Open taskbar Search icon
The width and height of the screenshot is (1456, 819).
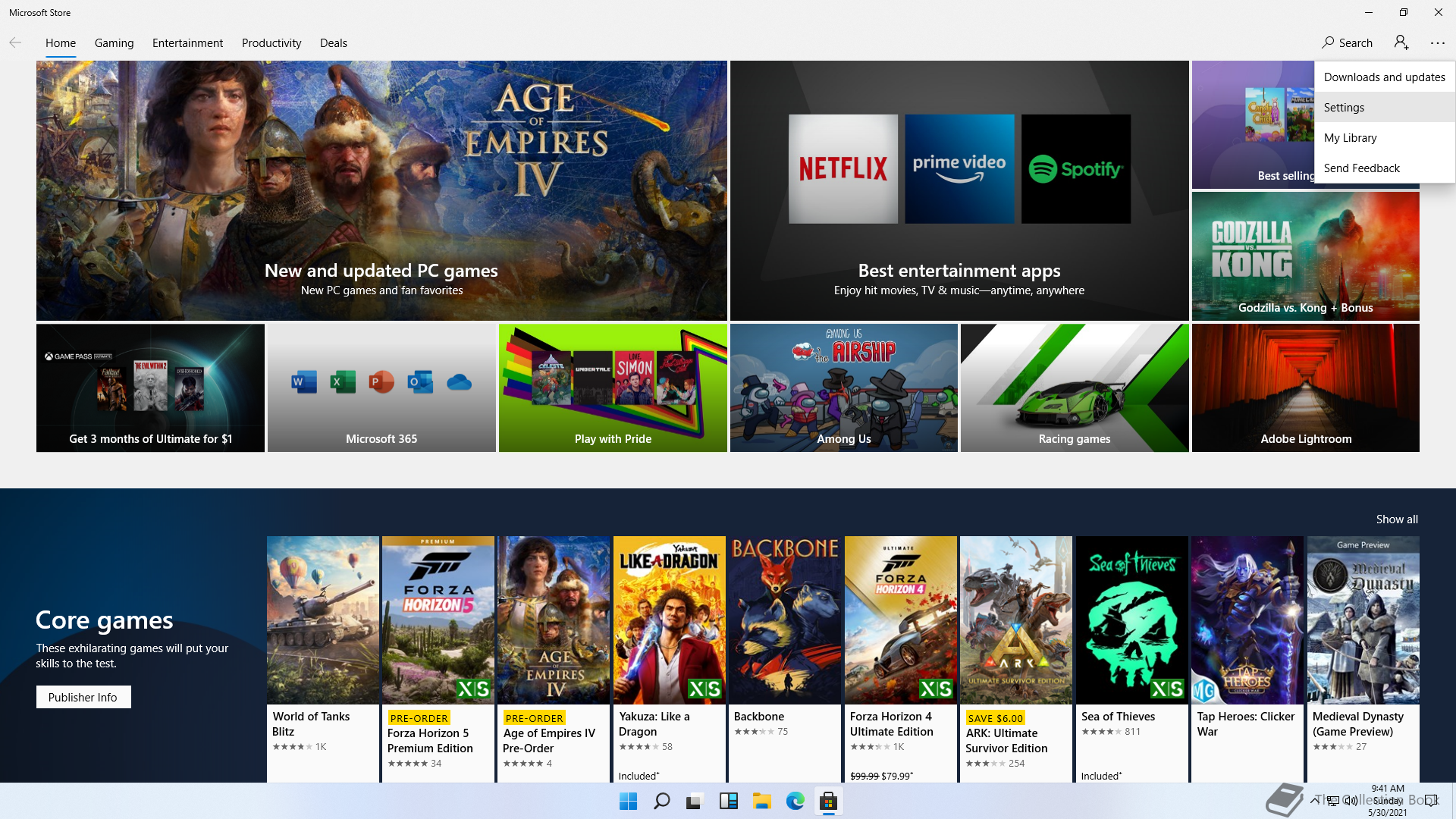[x=661, y=801]
